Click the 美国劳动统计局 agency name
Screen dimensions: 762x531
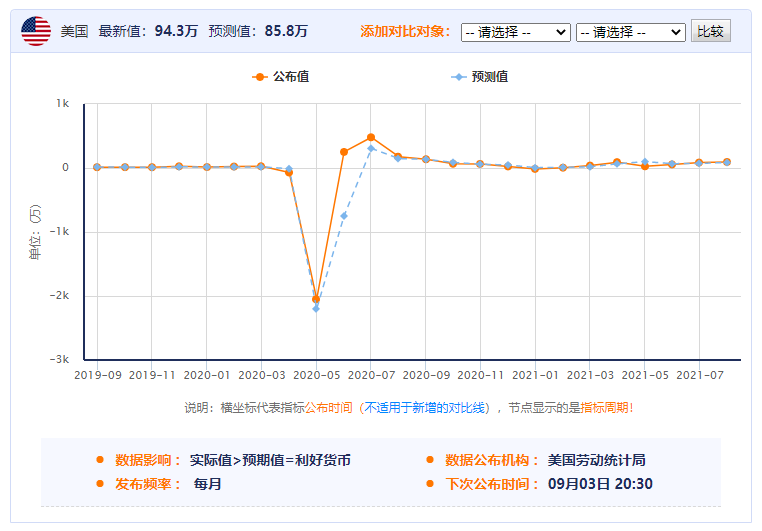click(x=596, y=460)
